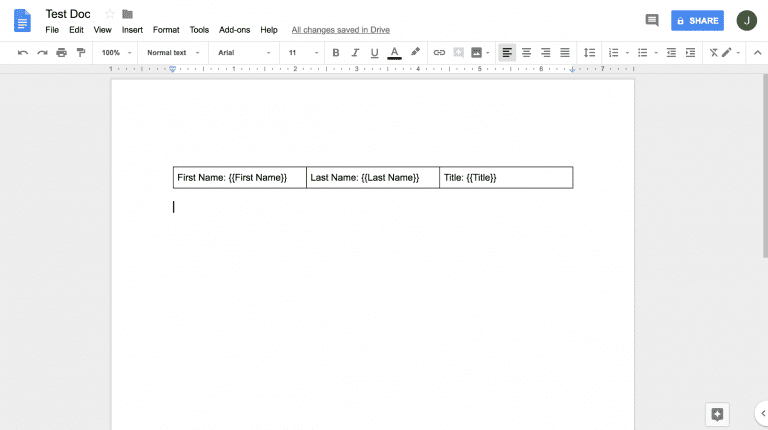
Task: Click the Explore button at bottom right
Action: (716, 414)
